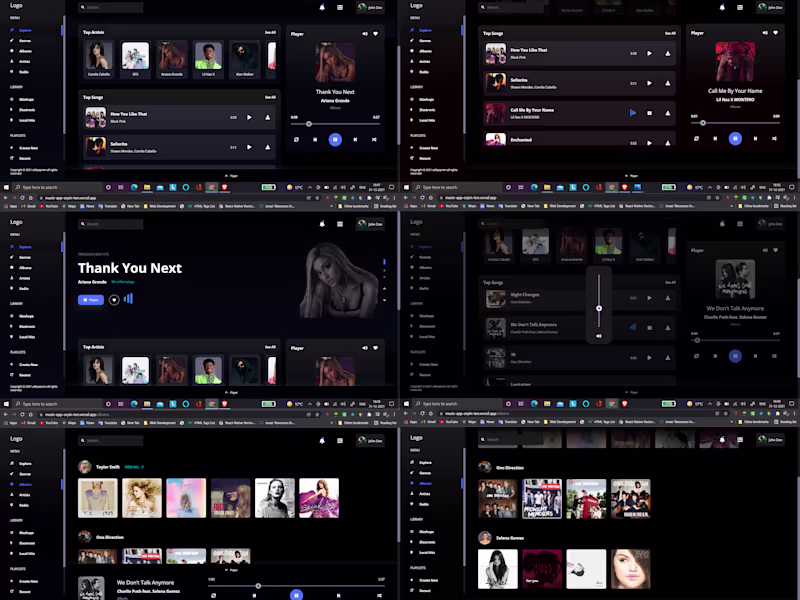Click Top Songs See All on the volume popup screen

(x=670, y=282)
